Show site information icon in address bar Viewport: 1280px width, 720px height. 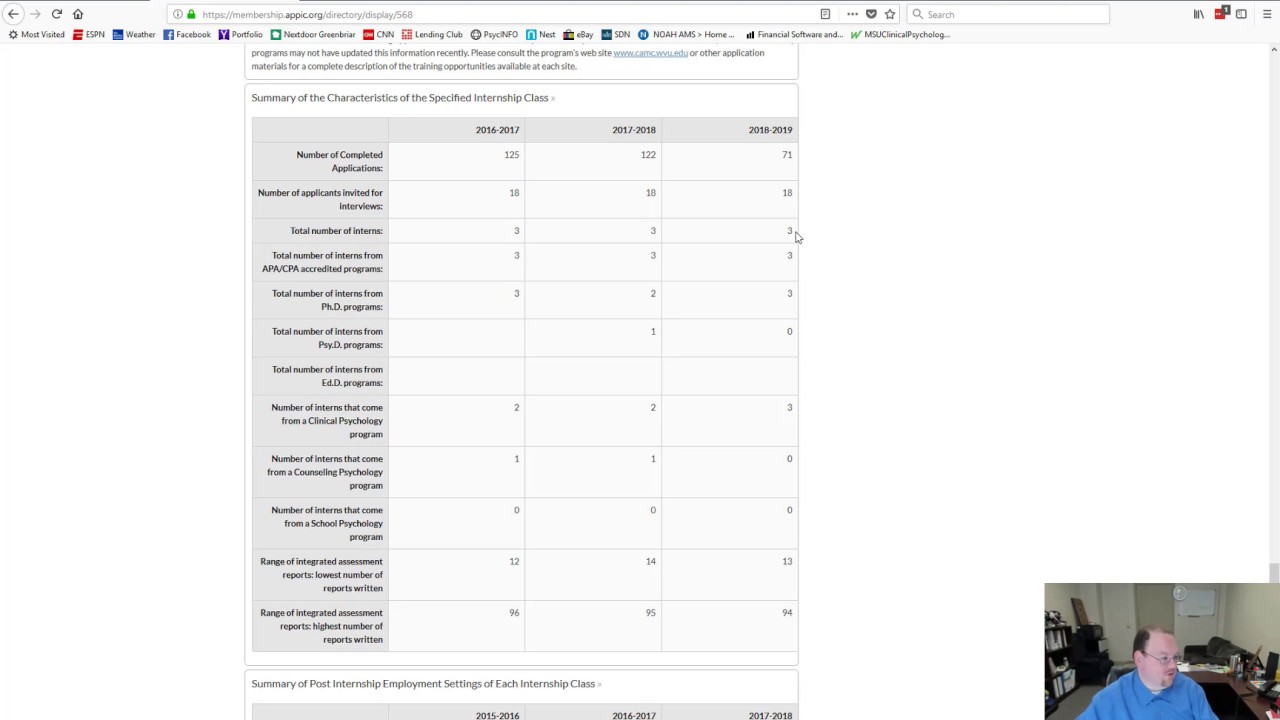coord(178,14)
